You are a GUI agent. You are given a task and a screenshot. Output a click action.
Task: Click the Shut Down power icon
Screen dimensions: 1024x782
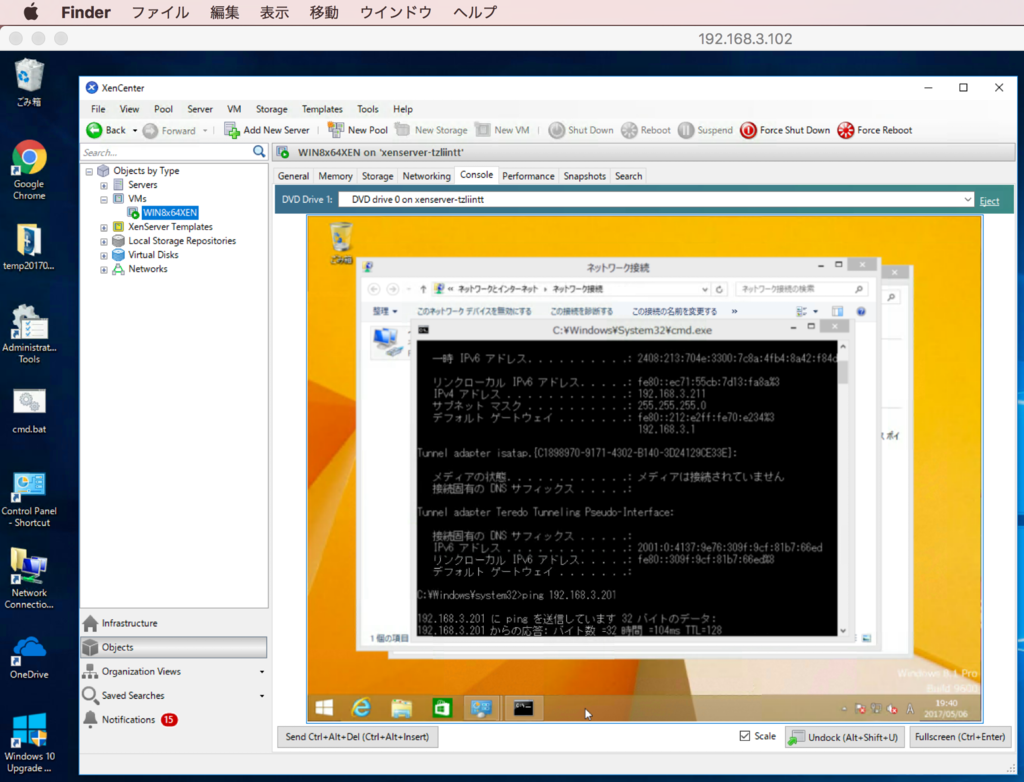(x=556, y=130)
